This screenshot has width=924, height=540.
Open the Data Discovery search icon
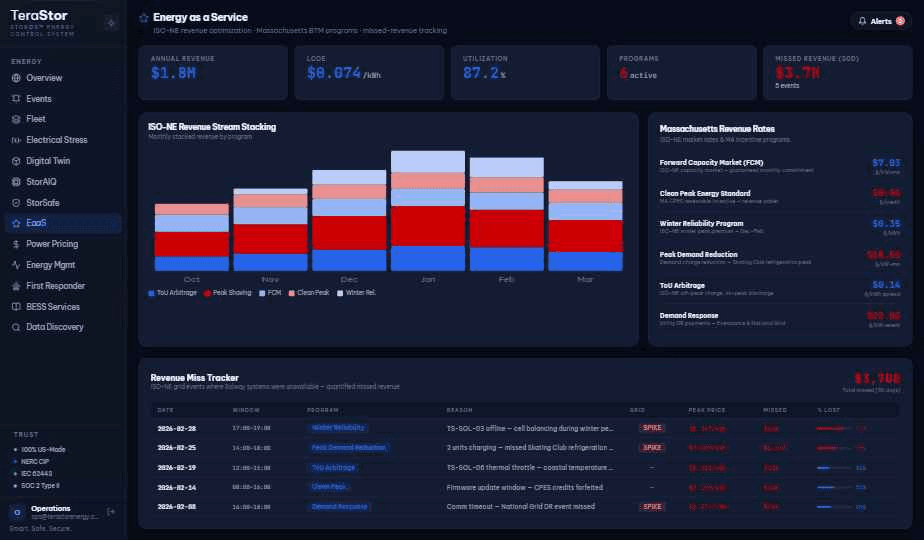[16, 327]
